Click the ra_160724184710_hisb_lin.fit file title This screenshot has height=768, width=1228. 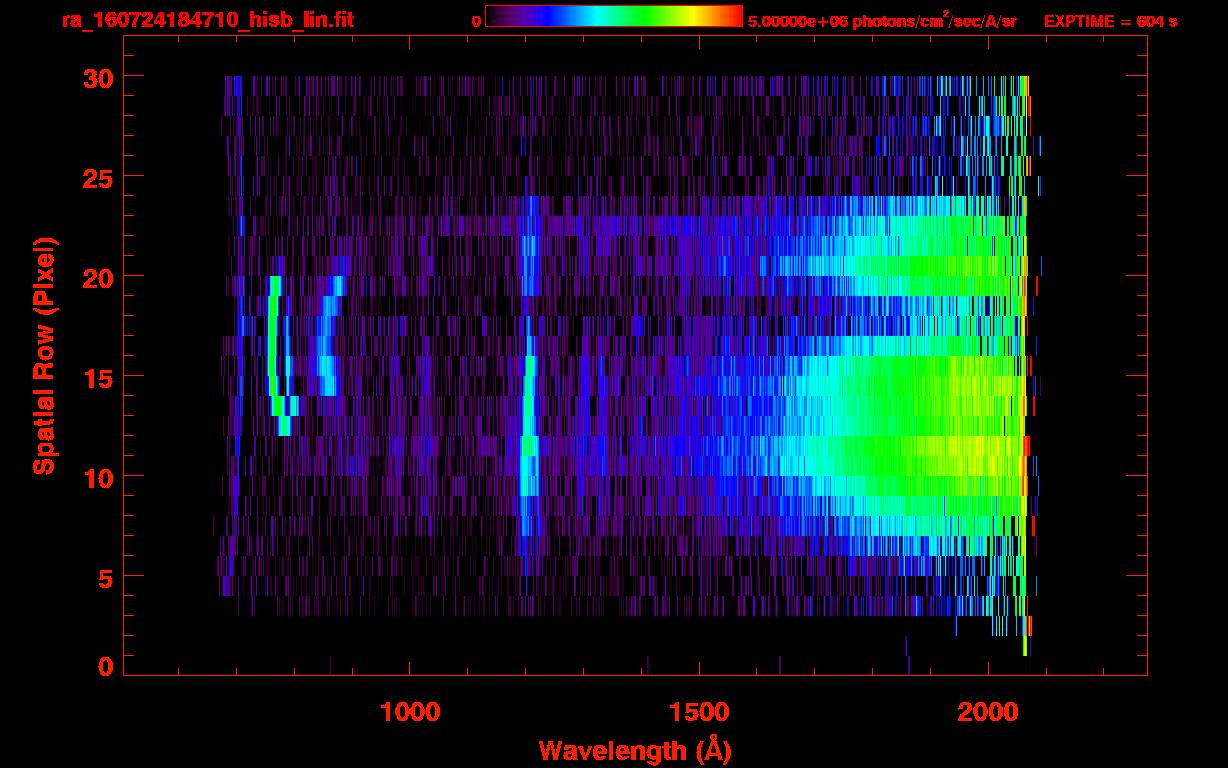[x=207, y=20]
